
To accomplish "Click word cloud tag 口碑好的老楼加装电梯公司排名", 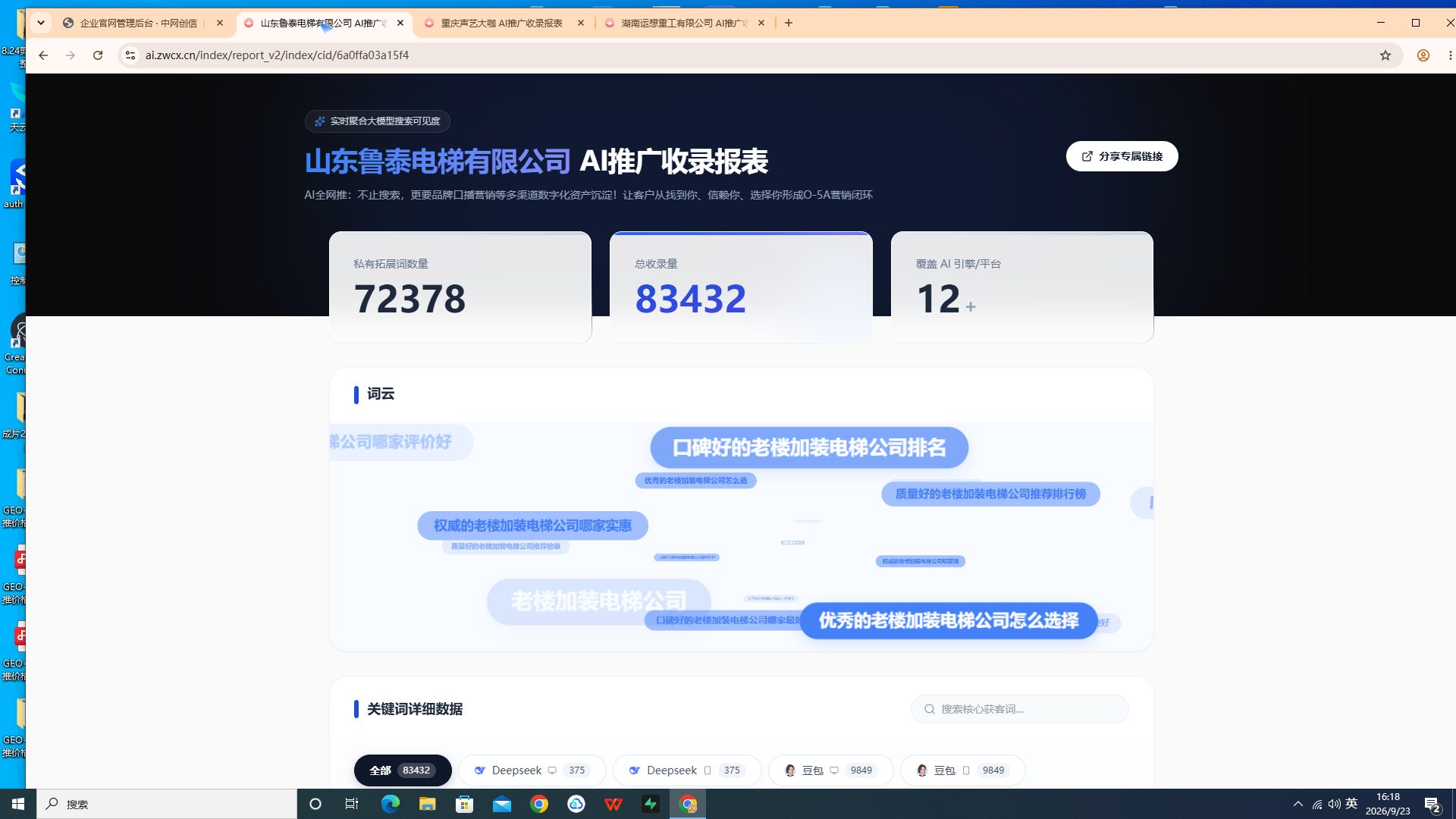I will click(x=809, y=447).
